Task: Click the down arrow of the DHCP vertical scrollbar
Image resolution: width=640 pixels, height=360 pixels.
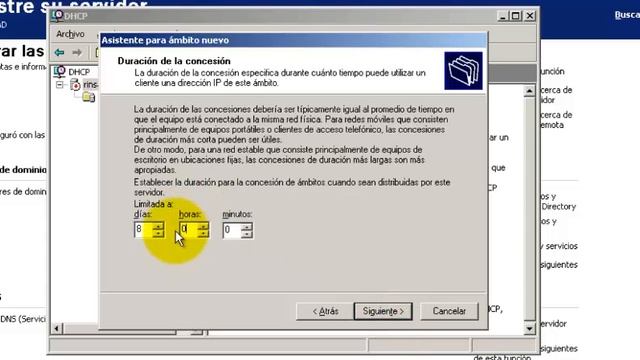Action: (529, 329)
